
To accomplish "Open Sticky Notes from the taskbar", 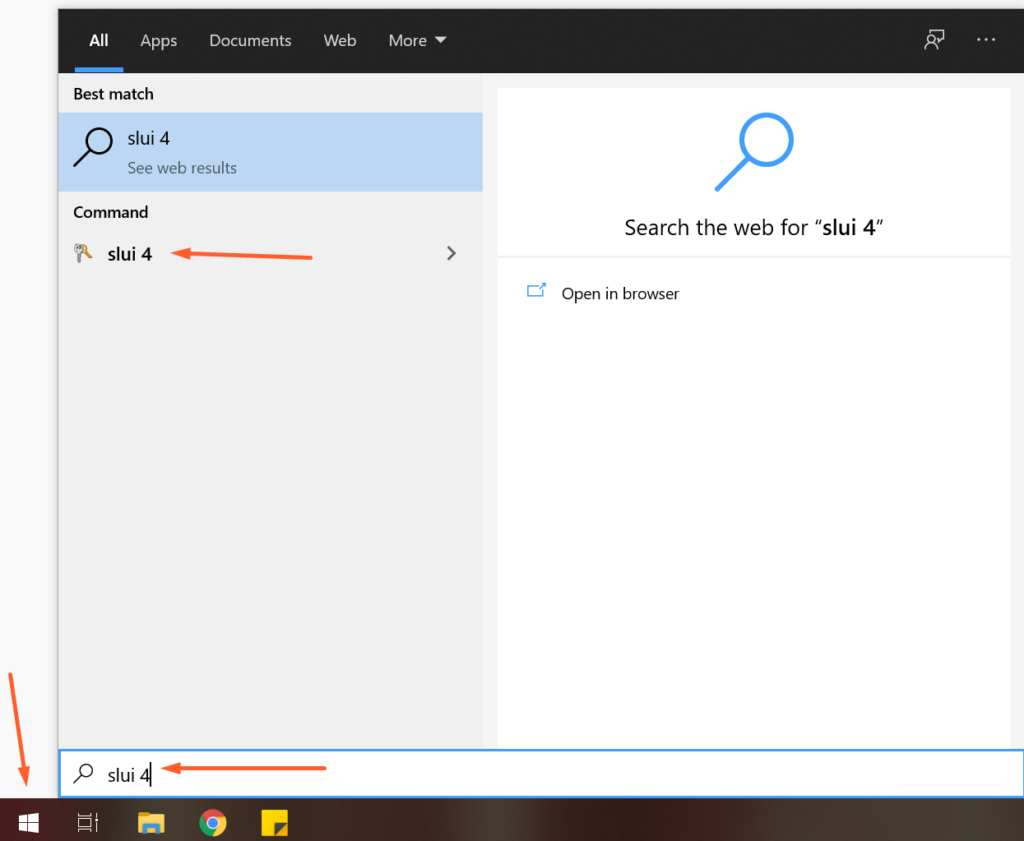I will pyautogui.click(x=274, y=823).
